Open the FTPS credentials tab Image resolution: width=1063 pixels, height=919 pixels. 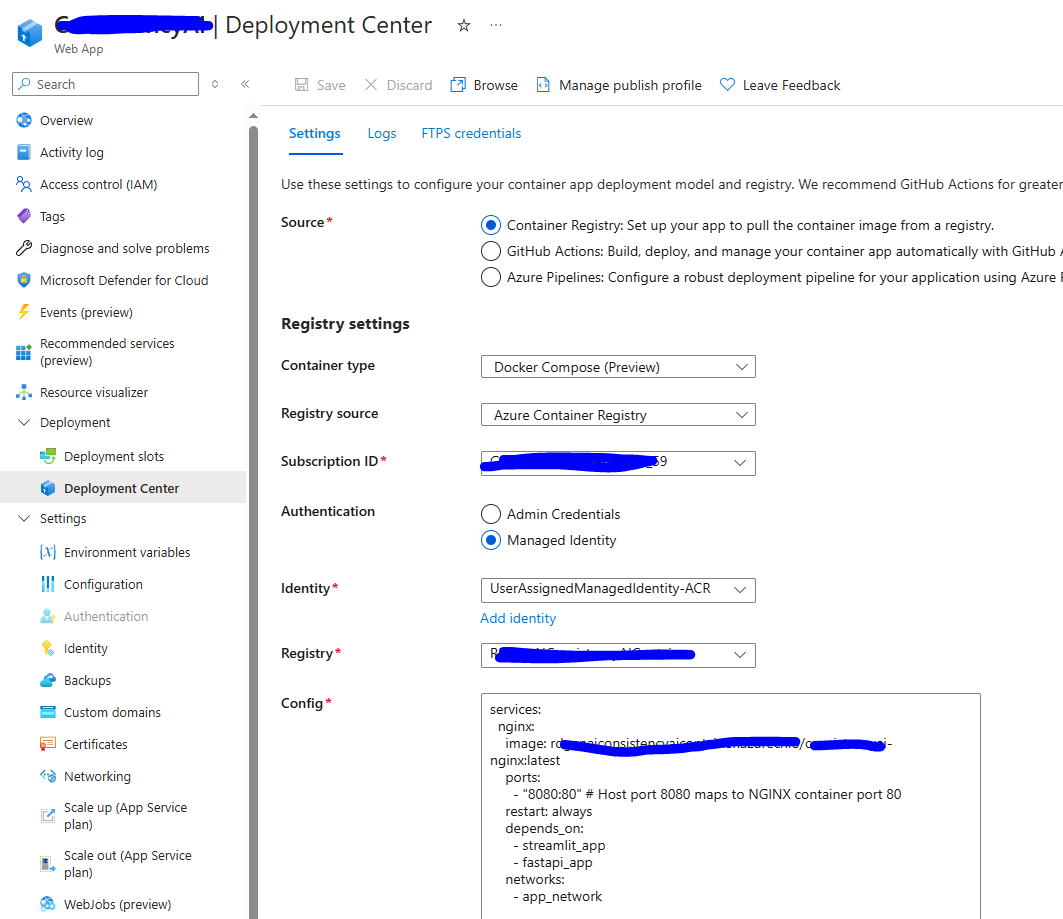point(470,133)
